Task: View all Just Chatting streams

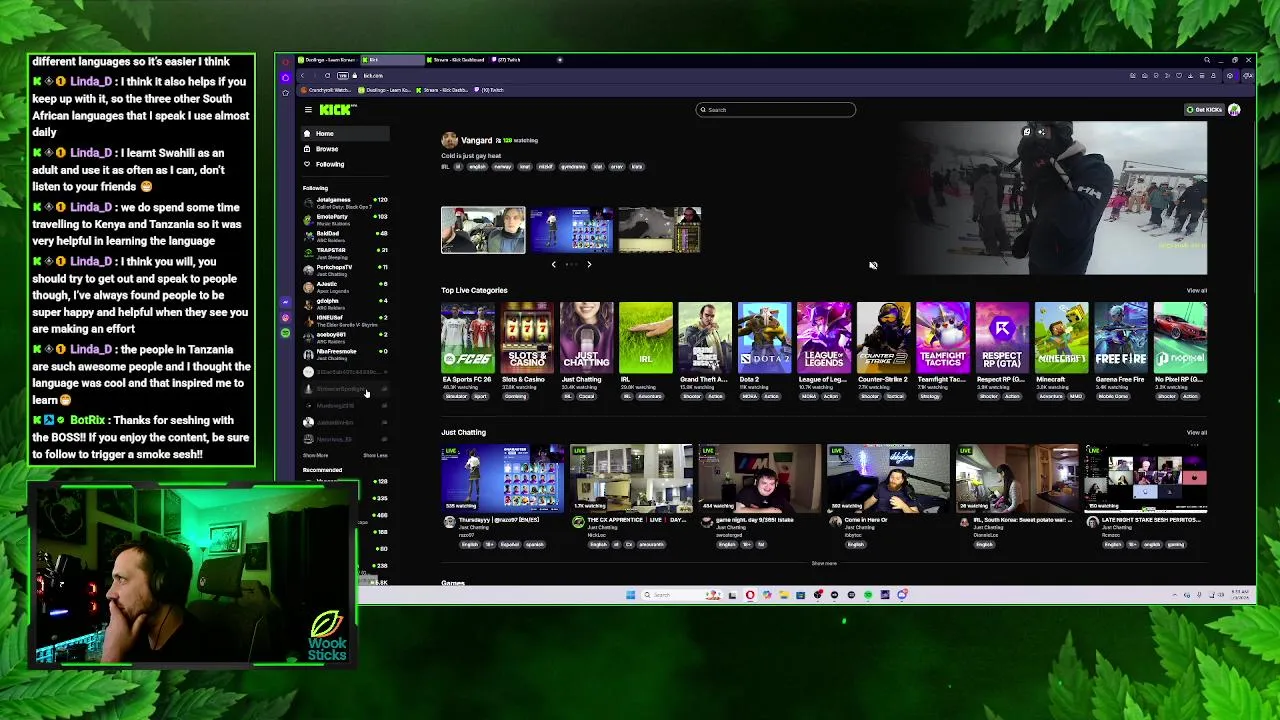Action: click(1196, 433)
